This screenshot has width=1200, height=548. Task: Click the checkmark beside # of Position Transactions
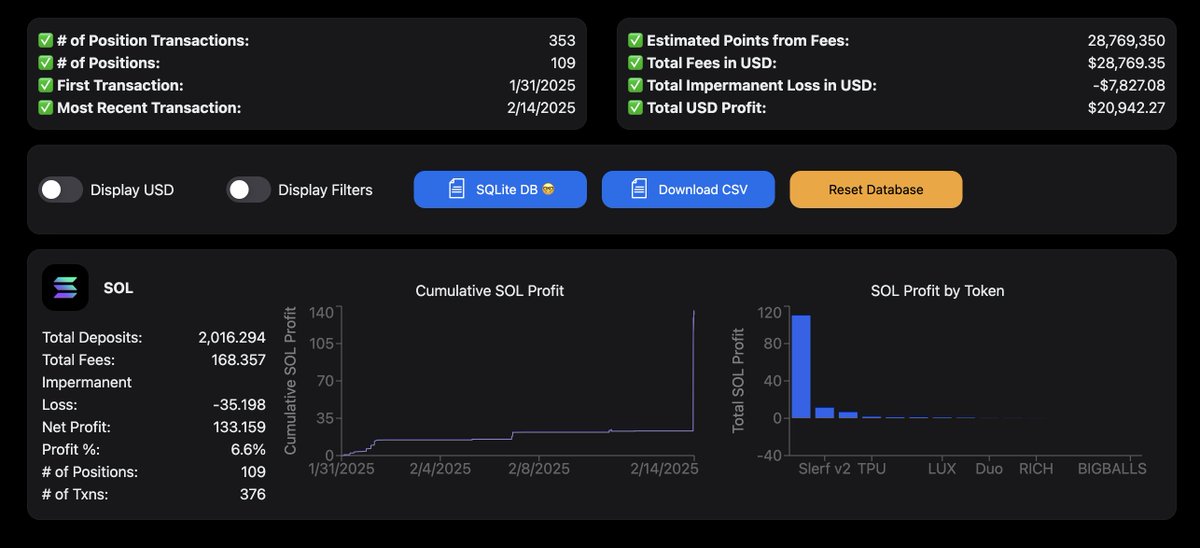click(x=45, y=41)
